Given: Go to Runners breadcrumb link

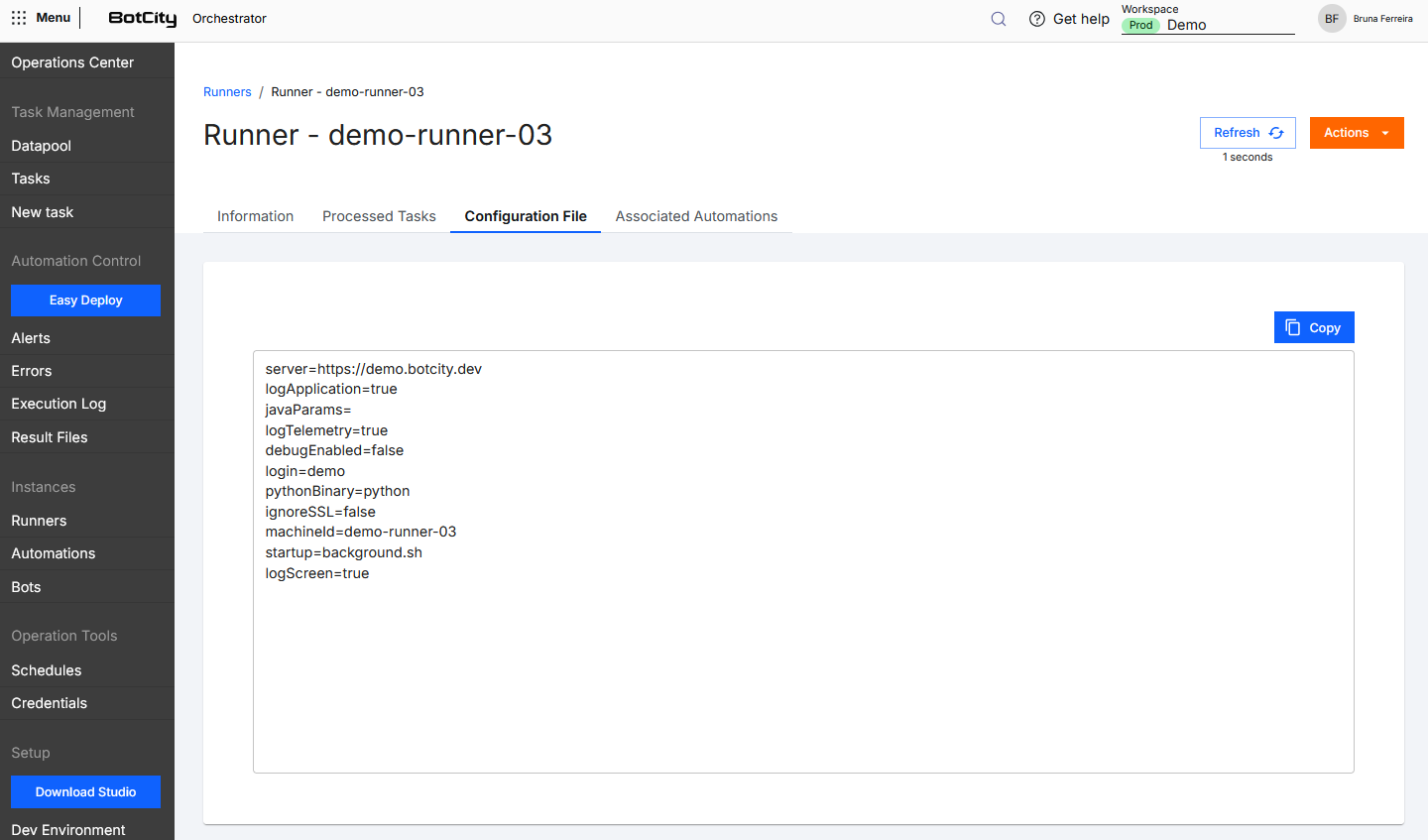Looking at the screenshot, I should (x=227, y=92).
